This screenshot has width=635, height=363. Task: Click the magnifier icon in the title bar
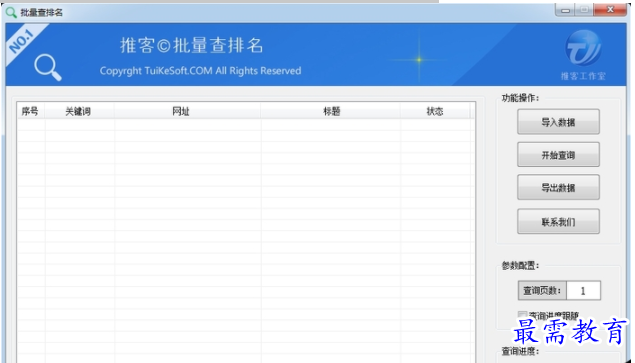[11, 12]
